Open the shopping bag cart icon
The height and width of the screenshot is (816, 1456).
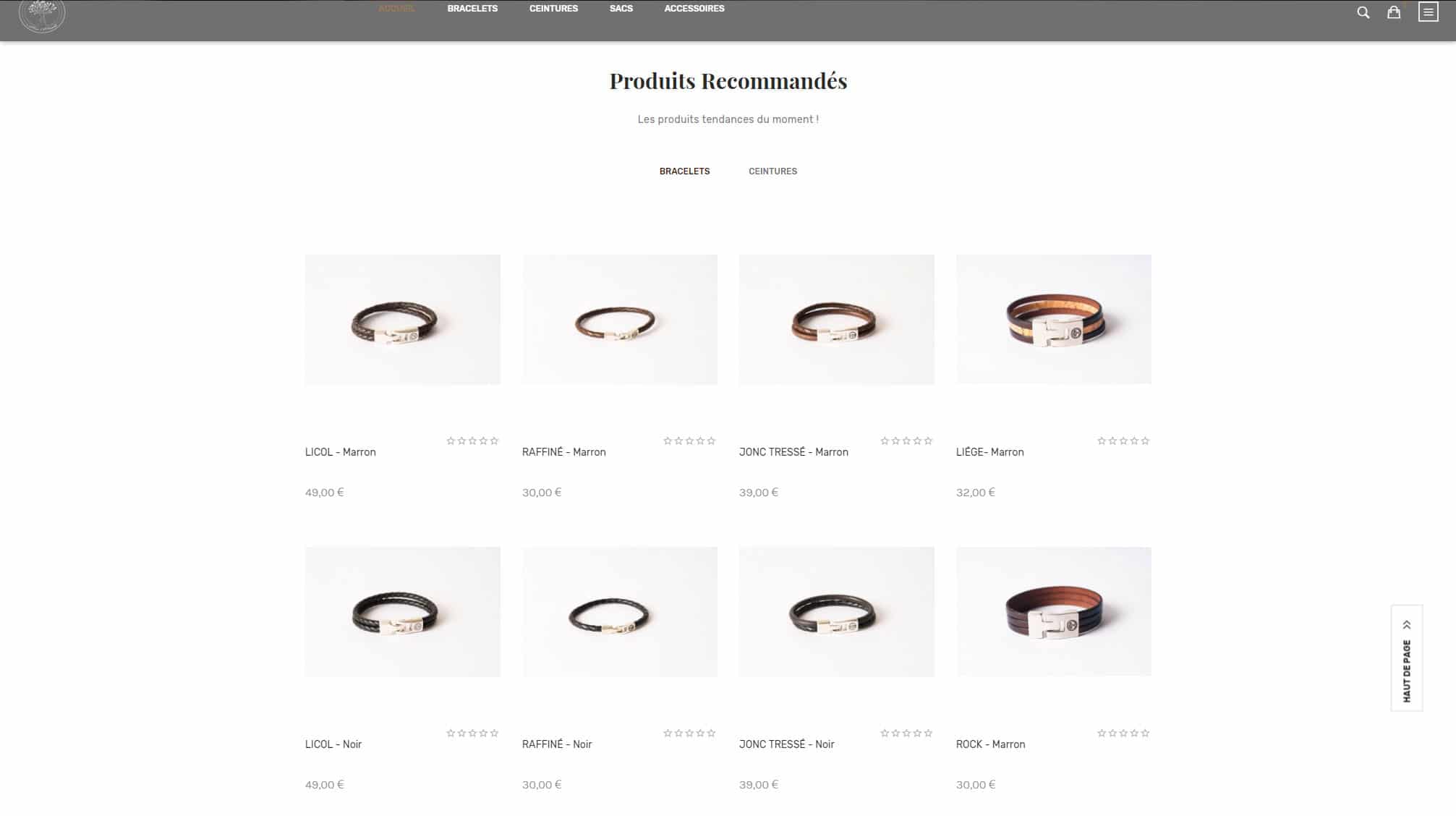1393,12
